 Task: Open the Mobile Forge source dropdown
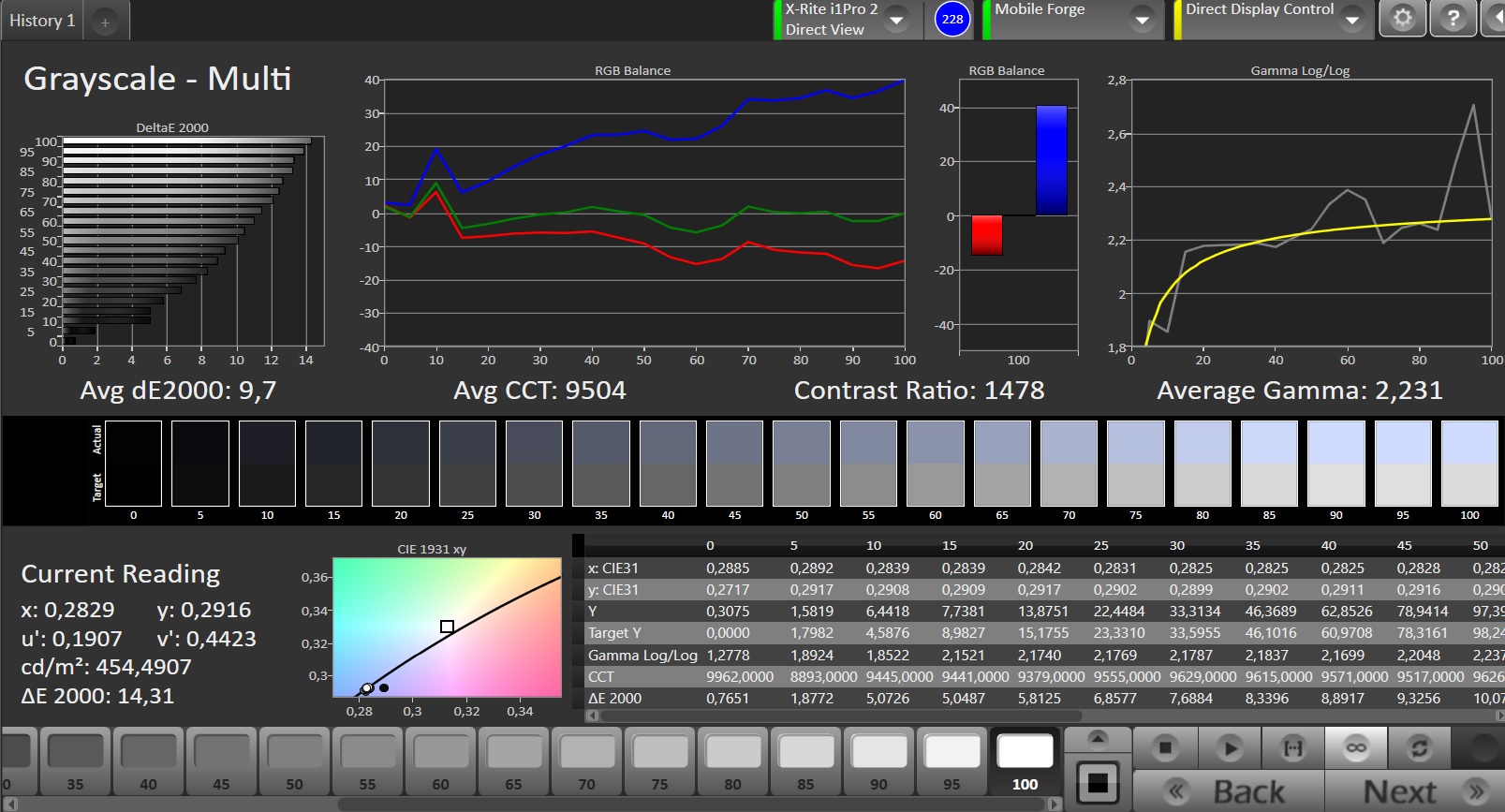point(1142,20)
